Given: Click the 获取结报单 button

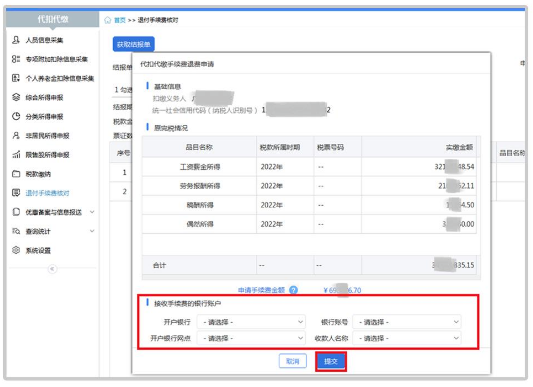Looking at the screenshot, I should 134,44.
